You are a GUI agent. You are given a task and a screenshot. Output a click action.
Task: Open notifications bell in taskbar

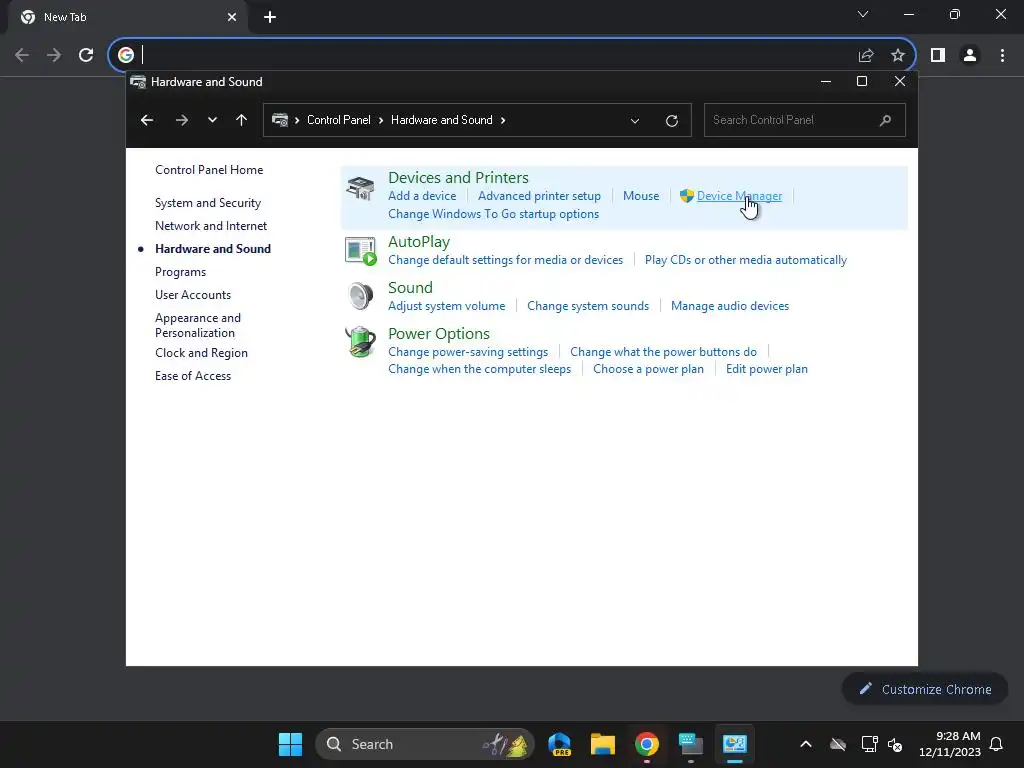pos(996,744)
